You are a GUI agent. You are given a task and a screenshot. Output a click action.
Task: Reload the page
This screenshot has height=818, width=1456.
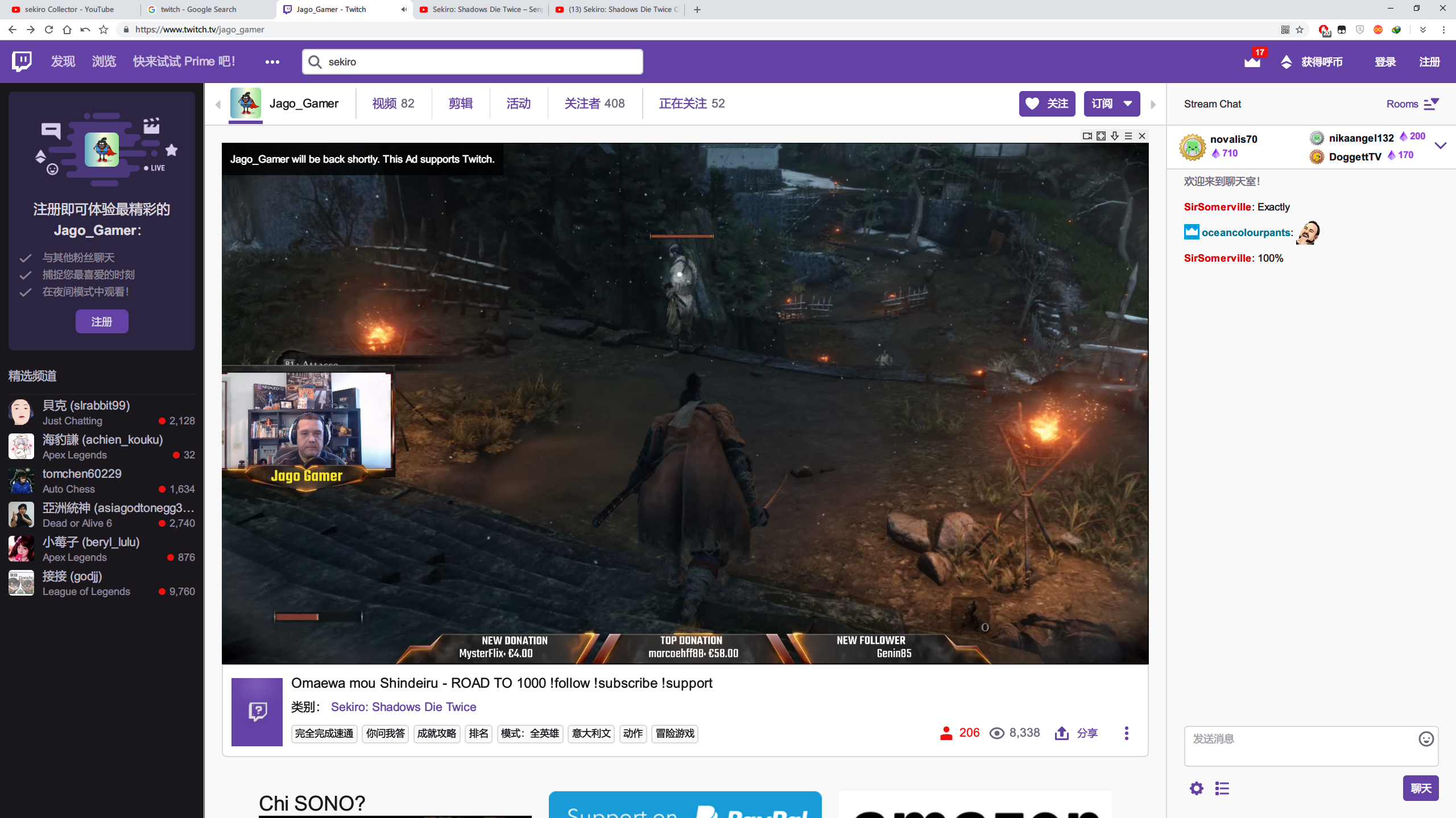coord(49,30)
